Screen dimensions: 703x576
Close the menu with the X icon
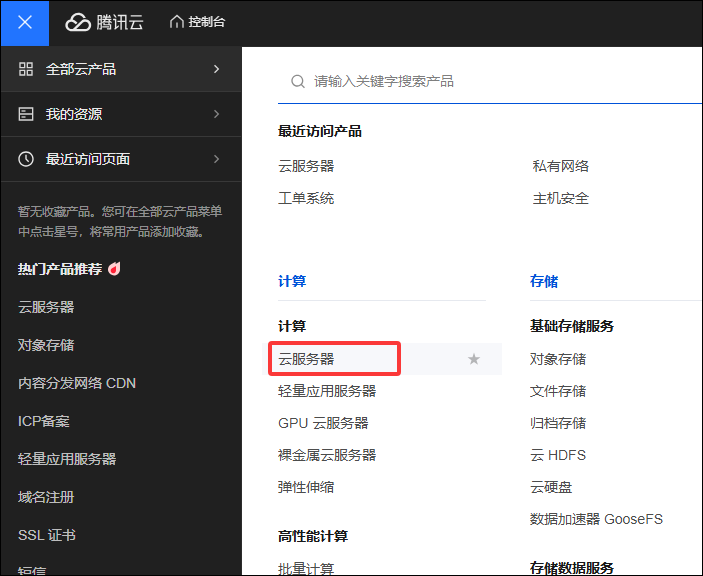tap(25, 22)
